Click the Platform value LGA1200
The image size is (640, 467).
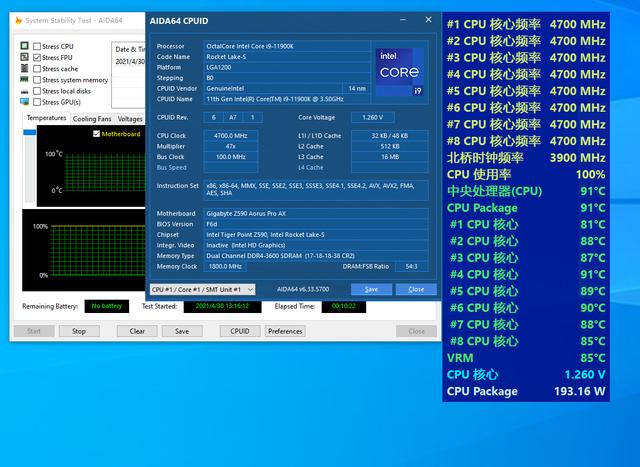point(287,67)
